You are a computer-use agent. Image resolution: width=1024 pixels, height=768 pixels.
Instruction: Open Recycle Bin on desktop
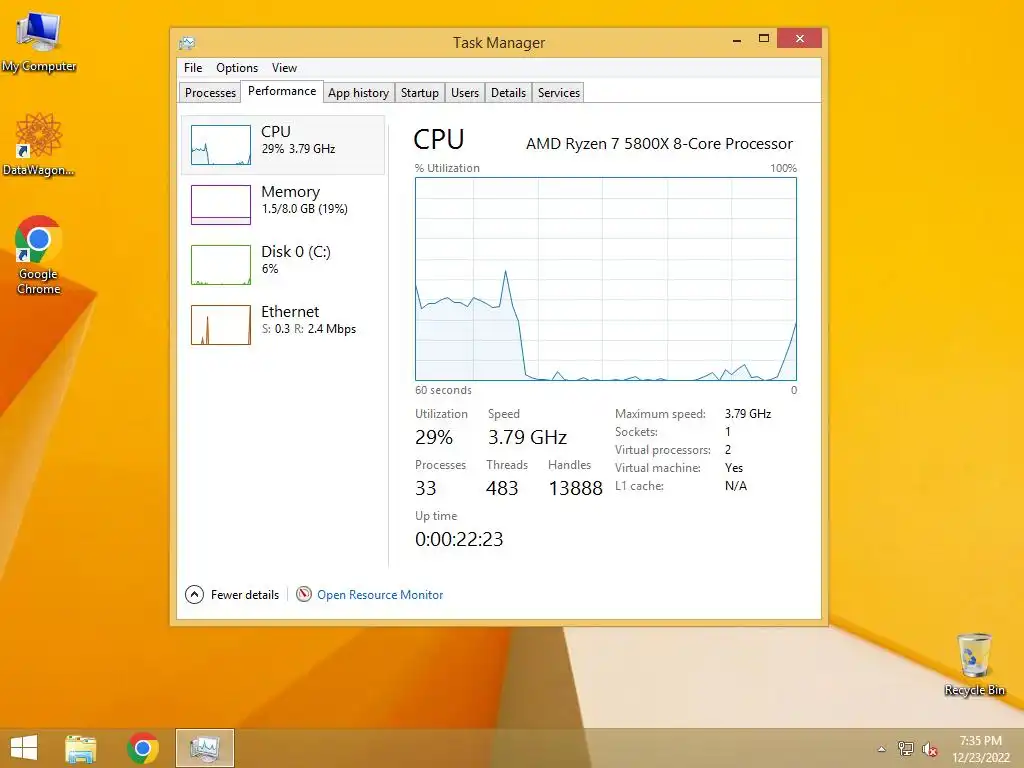(x=974, y=664)
